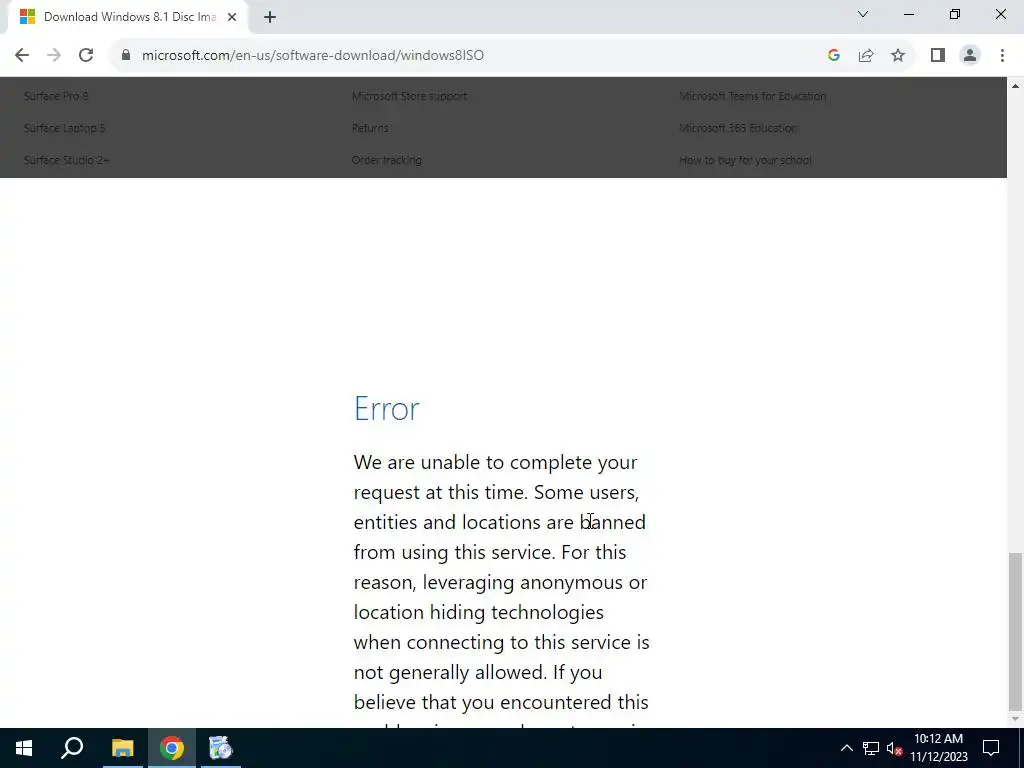Open the tab search chevron
The height and width of the screenshot is (768, 1024).
pos(863,14)
